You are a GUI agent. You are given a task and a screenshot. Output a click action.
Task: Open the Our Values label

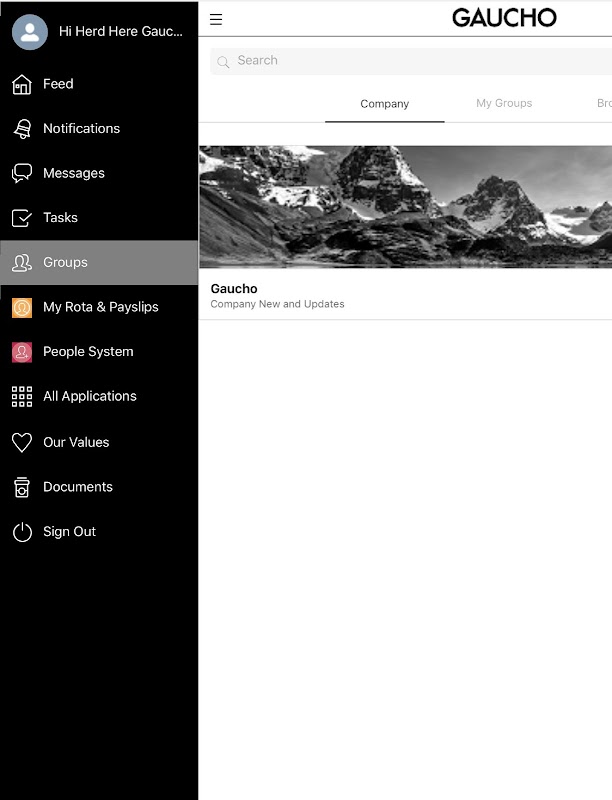[x=76, y=442]
